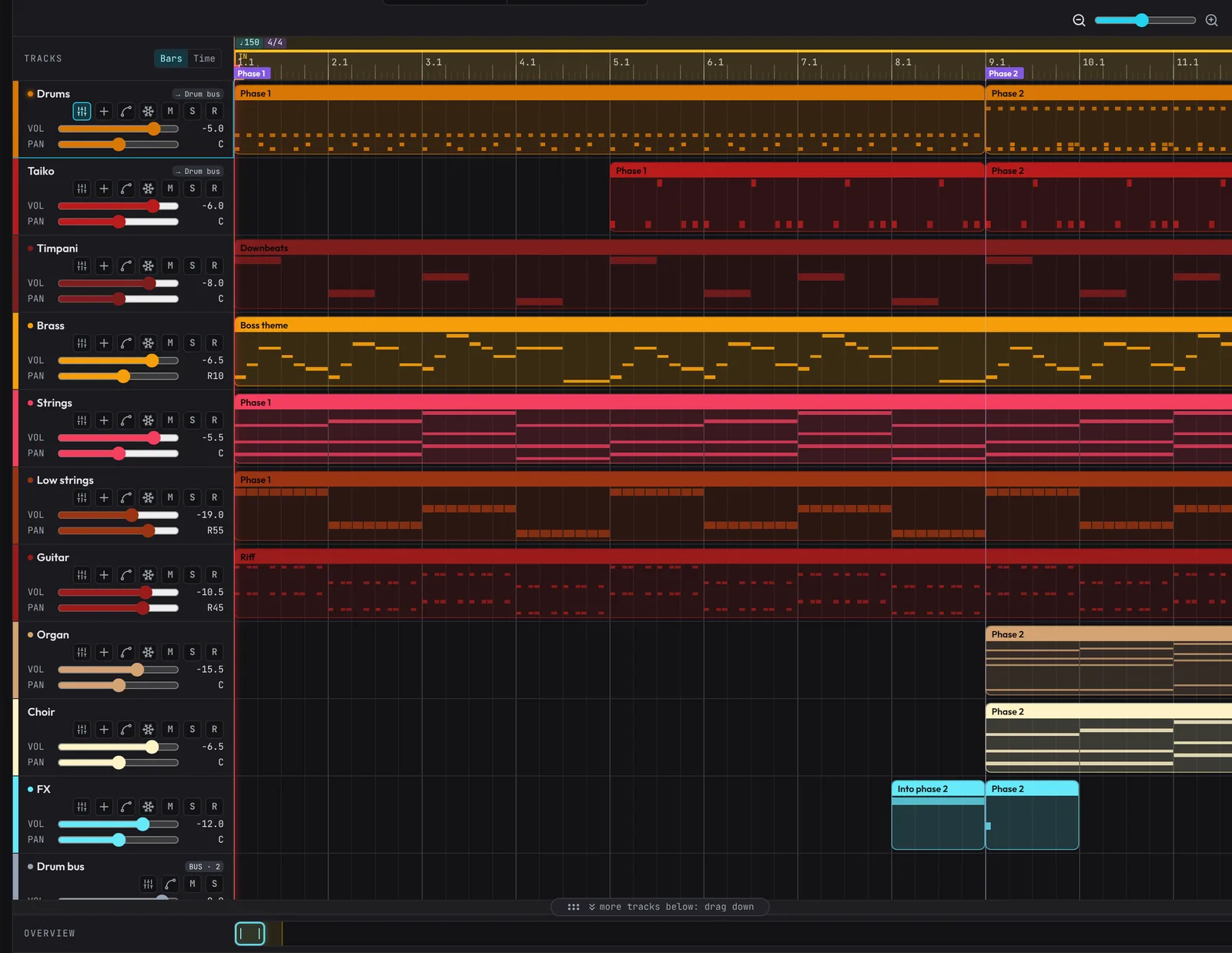Image resolution: width=1232 pixels, height=953 pixels.
Task: Open automation curve icon on Timpani track
Action: coord(126,266)
